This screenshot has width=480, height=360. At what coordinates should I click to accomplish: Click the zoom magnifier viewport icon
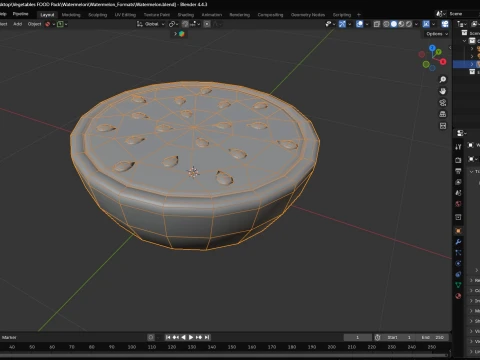[x=443, y=79]
